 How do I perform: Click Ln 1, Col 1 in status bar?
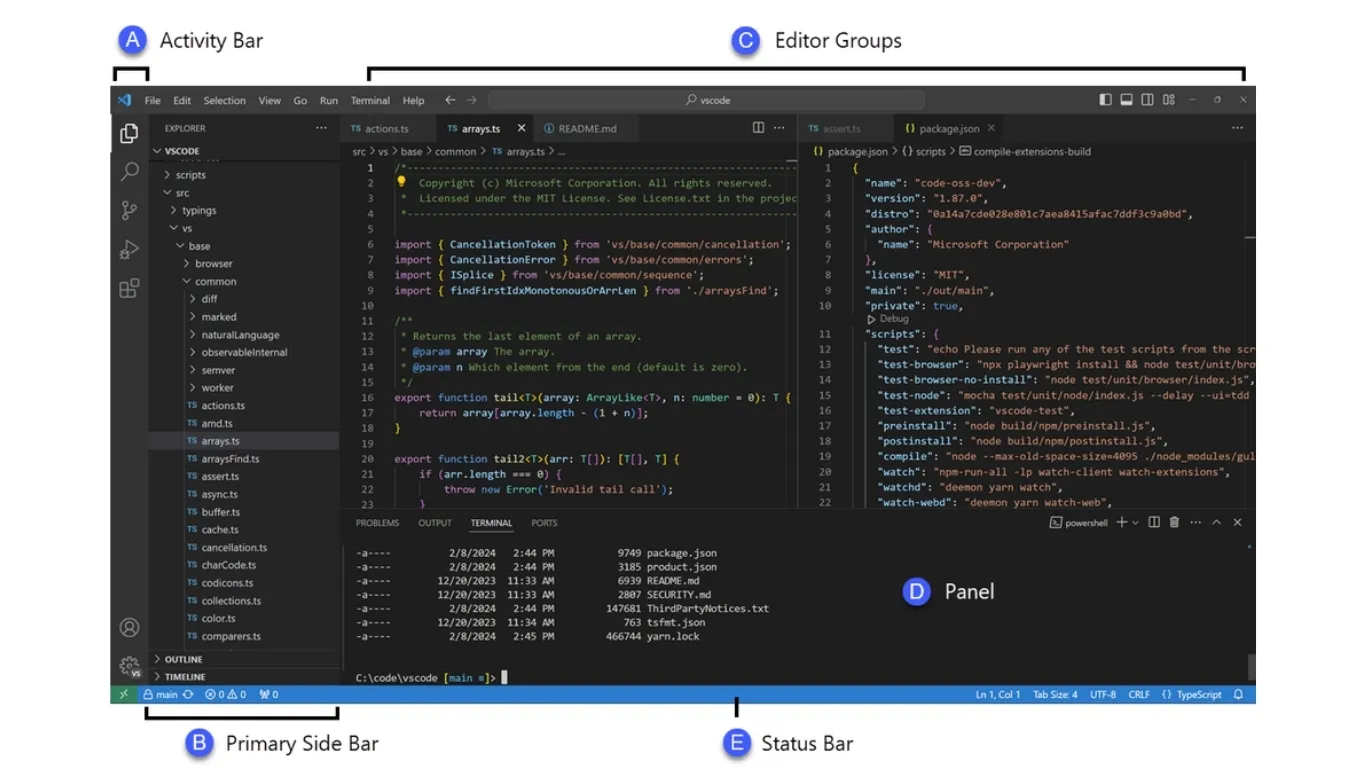pyautogui.click(x=998, y=694)
